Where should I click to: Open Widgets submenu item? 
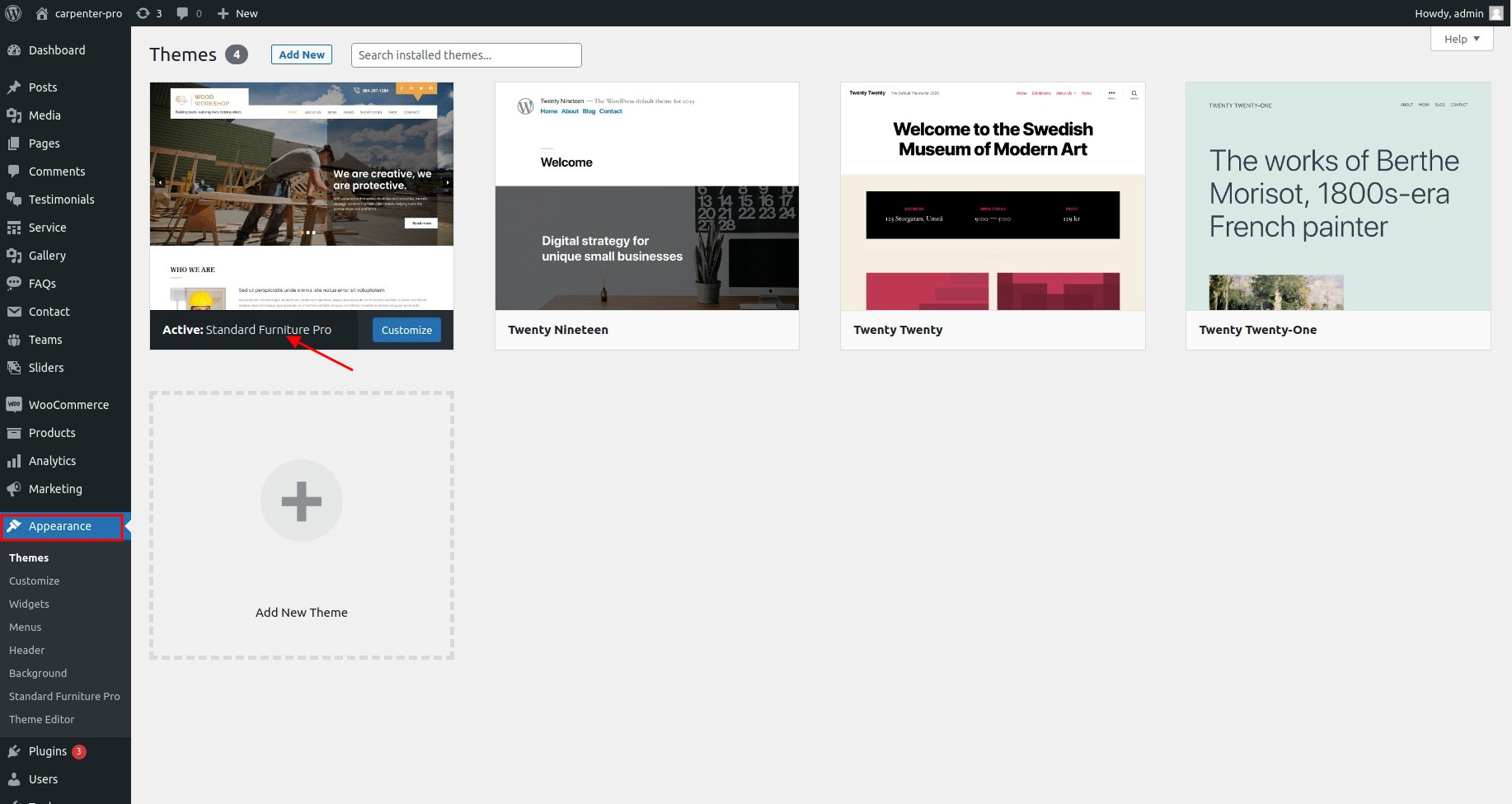29,604
